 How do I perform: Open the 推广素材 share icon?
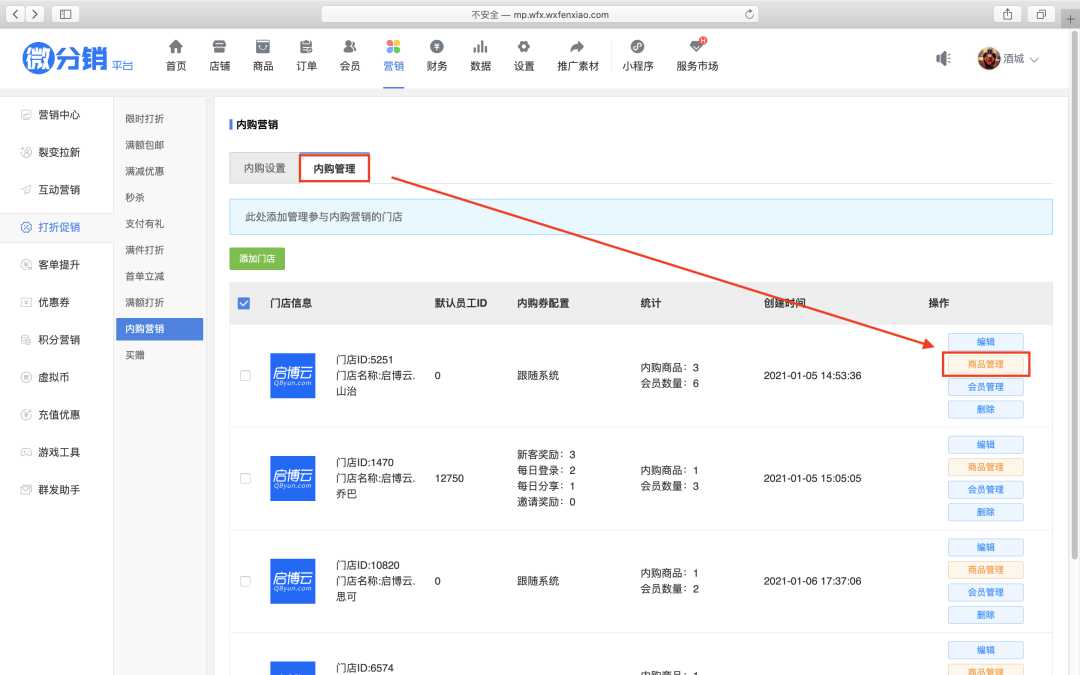tap(577, 48)
